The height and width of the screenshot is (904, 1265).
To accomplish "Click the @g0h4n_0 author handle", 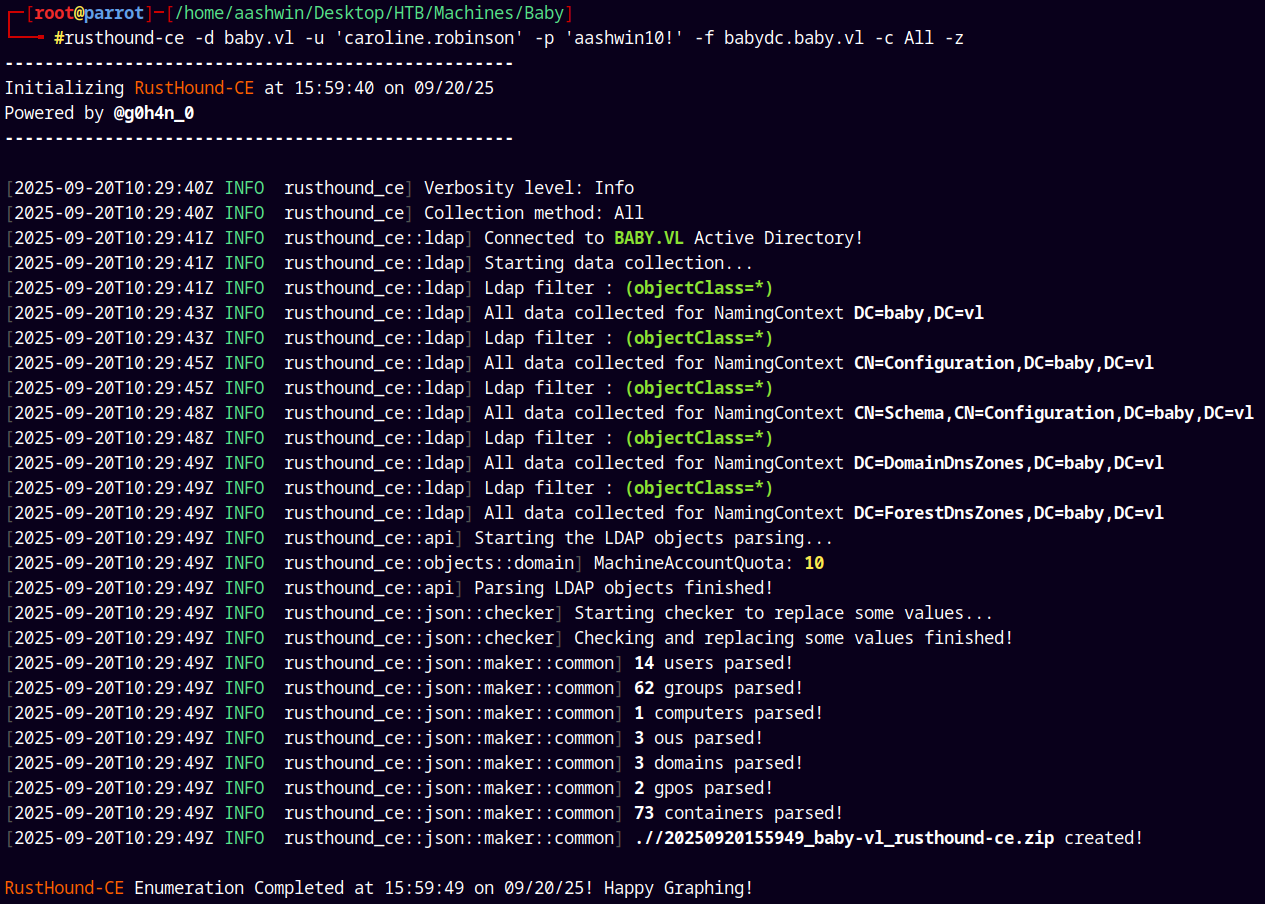I will coord(154,113).
